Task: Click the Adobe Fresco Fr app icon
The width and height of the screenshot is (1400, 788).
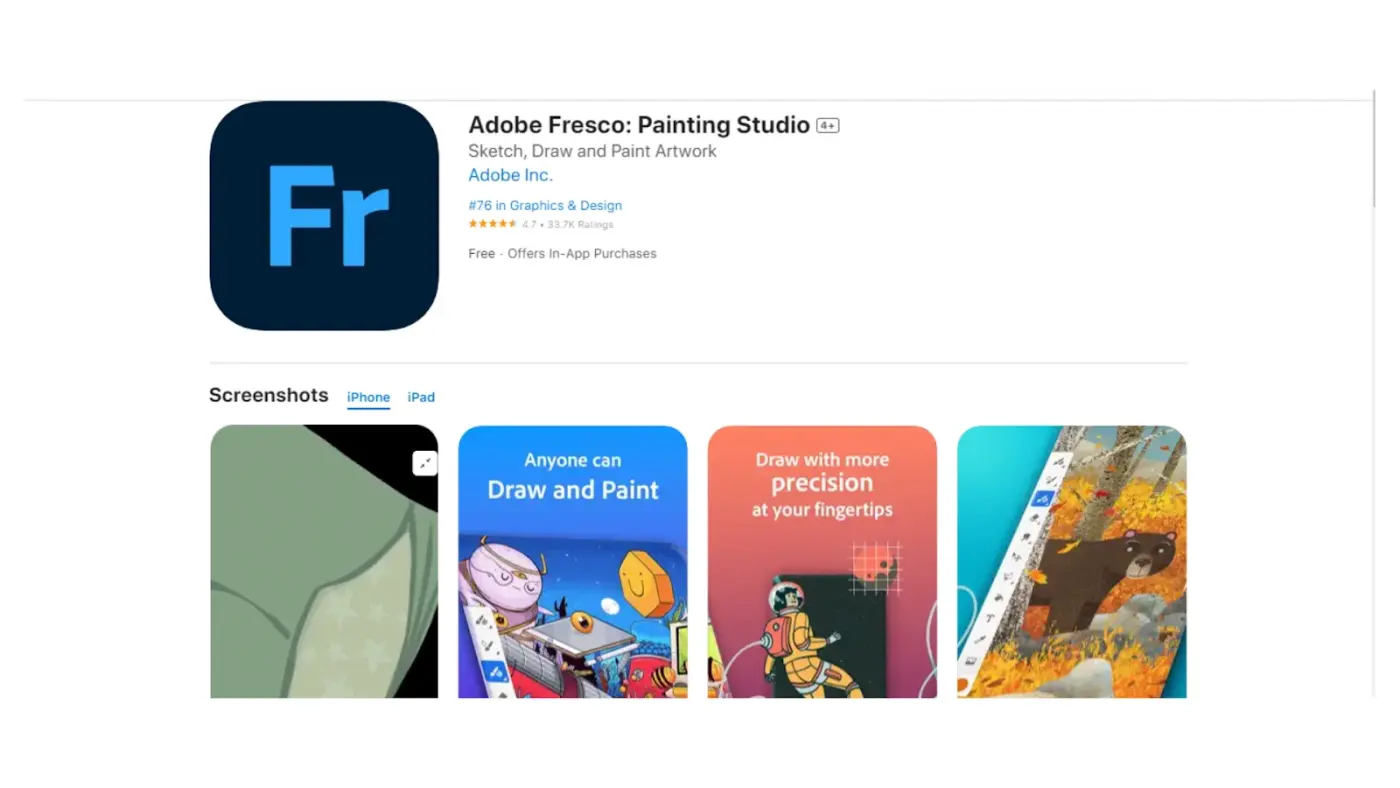Action: [x=324, y=216]
